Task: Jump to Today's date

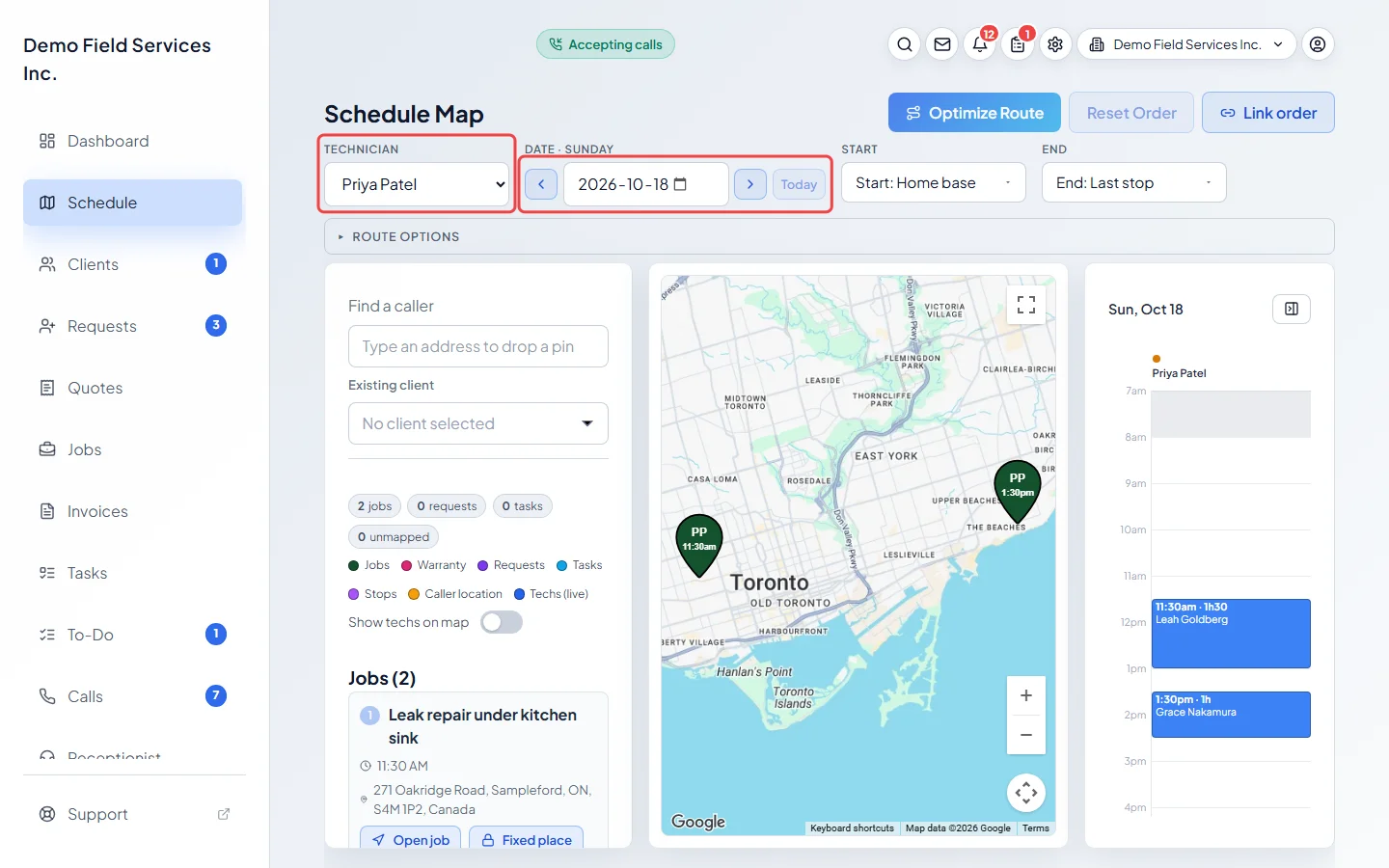Action: pyautogui.click(x=799, y=184)
